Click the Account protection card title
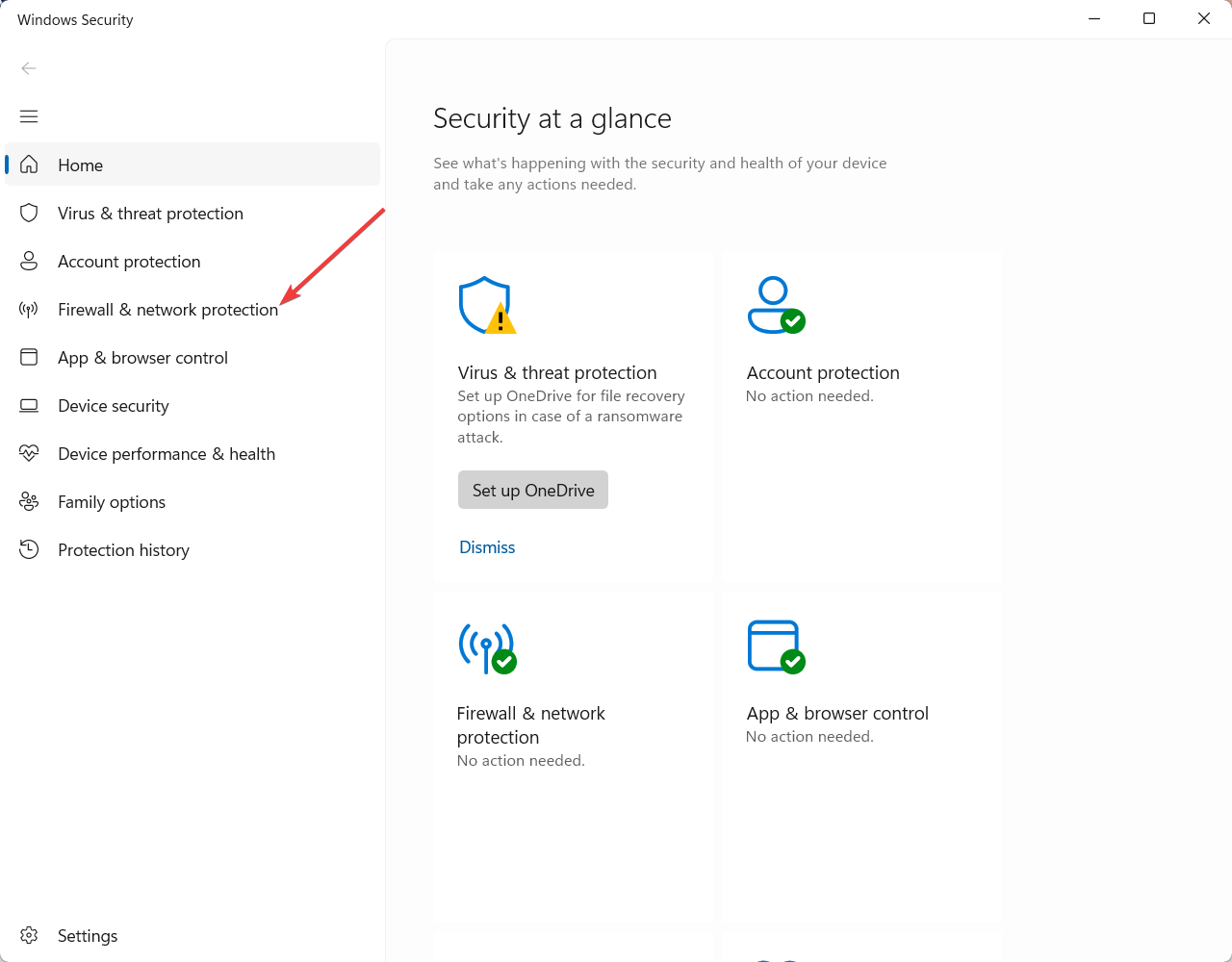1232x962 pixels. [823, 372]
